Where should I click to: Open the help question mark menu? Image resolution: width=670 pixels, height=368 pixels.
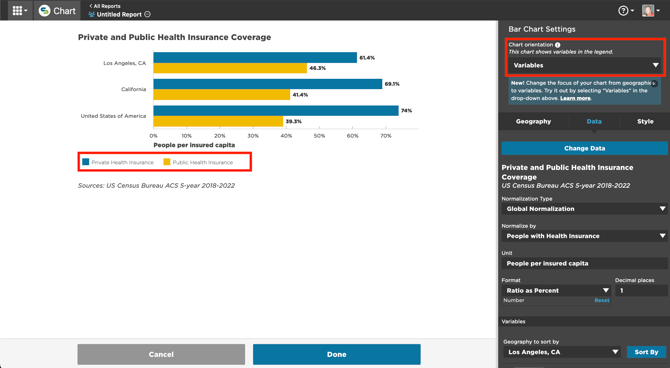coord(626,11)
